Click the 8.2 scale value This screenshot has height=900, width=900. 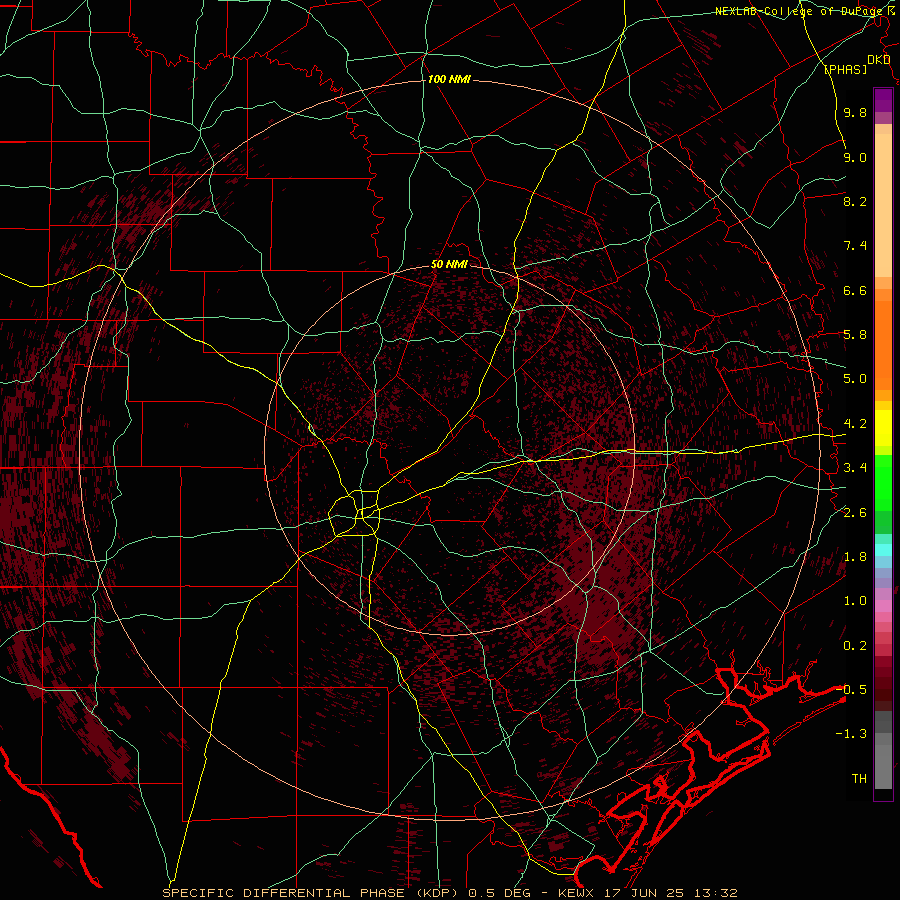[x=855, y=201]
